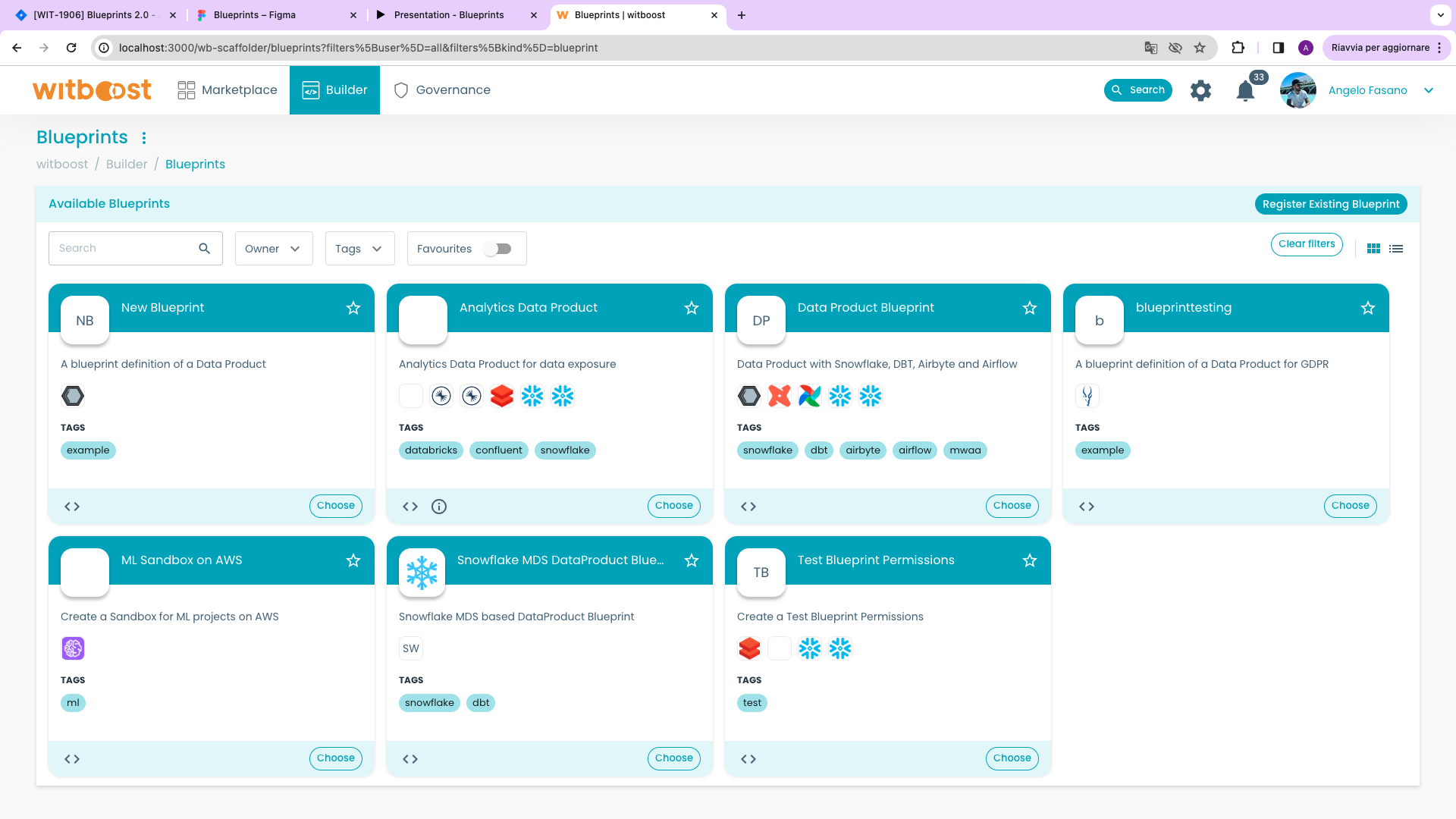Expand the Owner filter dropdown
The image size is (1456, 819).
274,248
